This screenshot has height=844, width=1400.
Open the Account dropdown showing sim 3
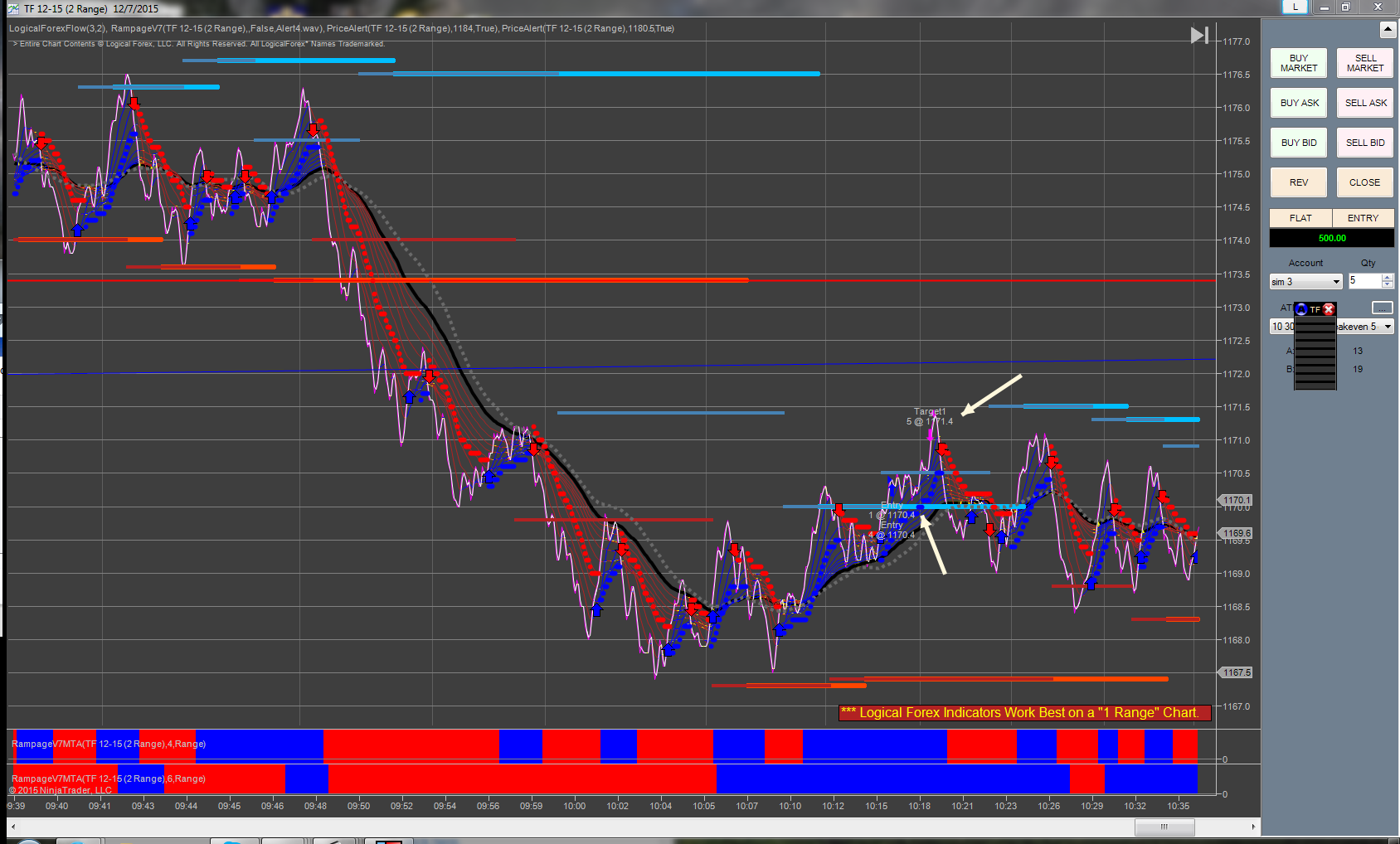click(1306, 282)
